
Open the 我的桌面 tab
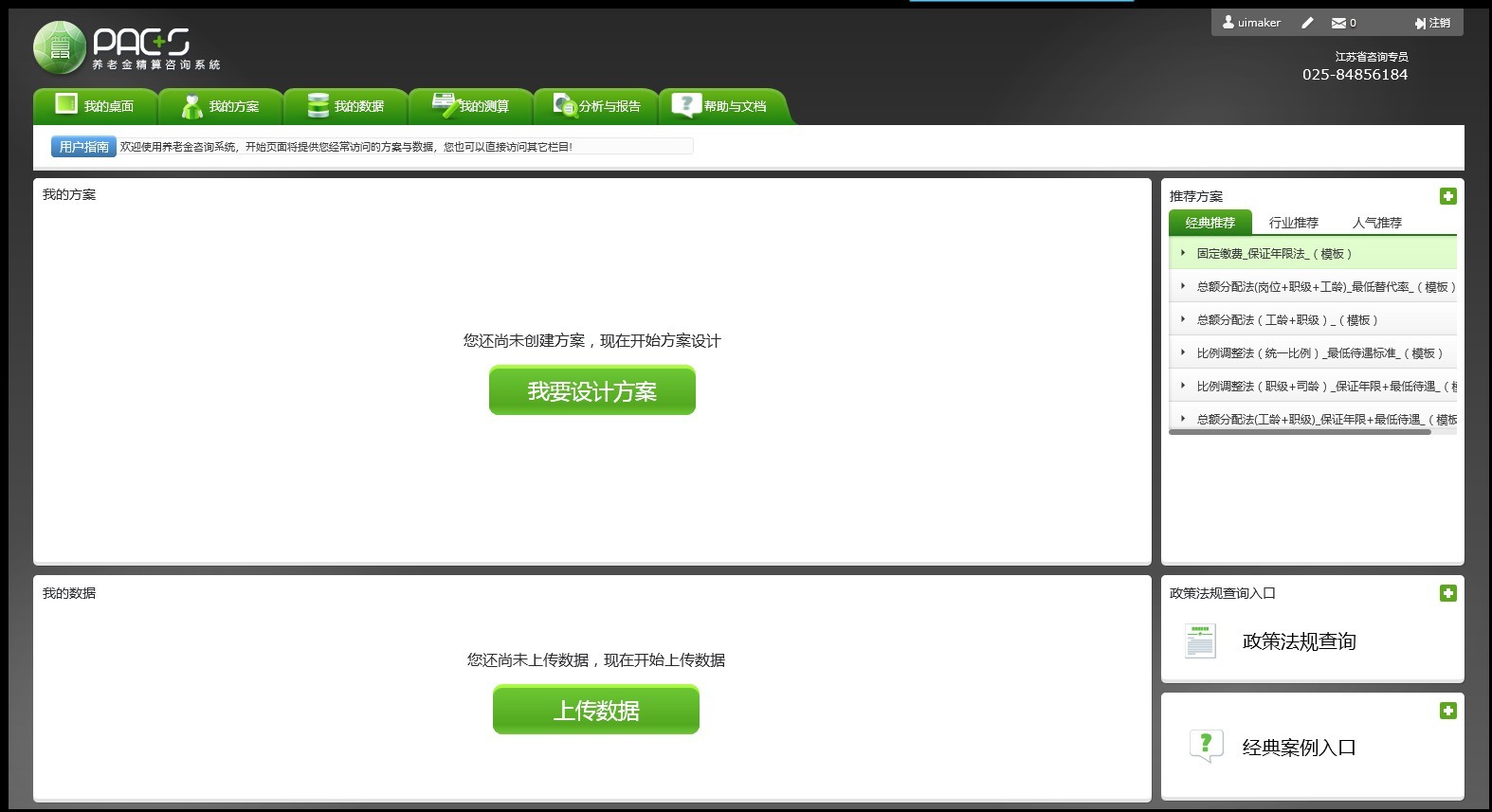(x=96, y=106)
